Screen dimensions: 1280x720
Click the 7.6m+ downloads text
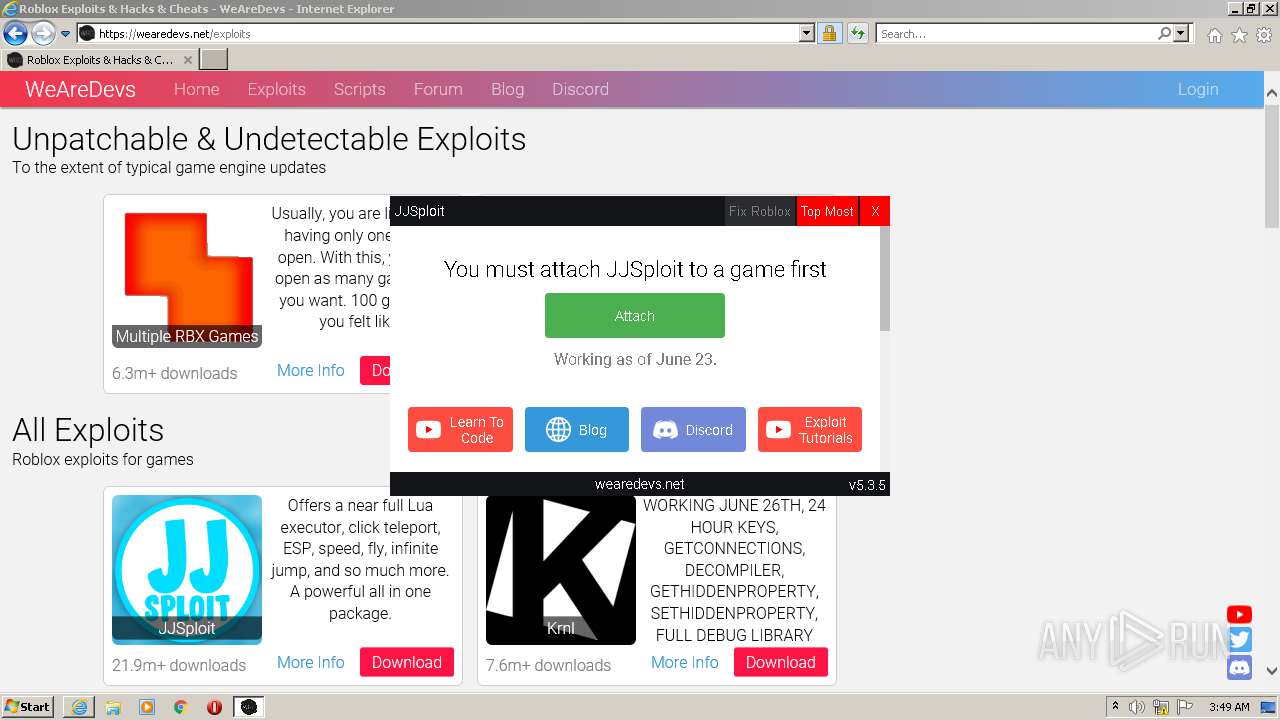pyautogui.click(x=548, y=665)
